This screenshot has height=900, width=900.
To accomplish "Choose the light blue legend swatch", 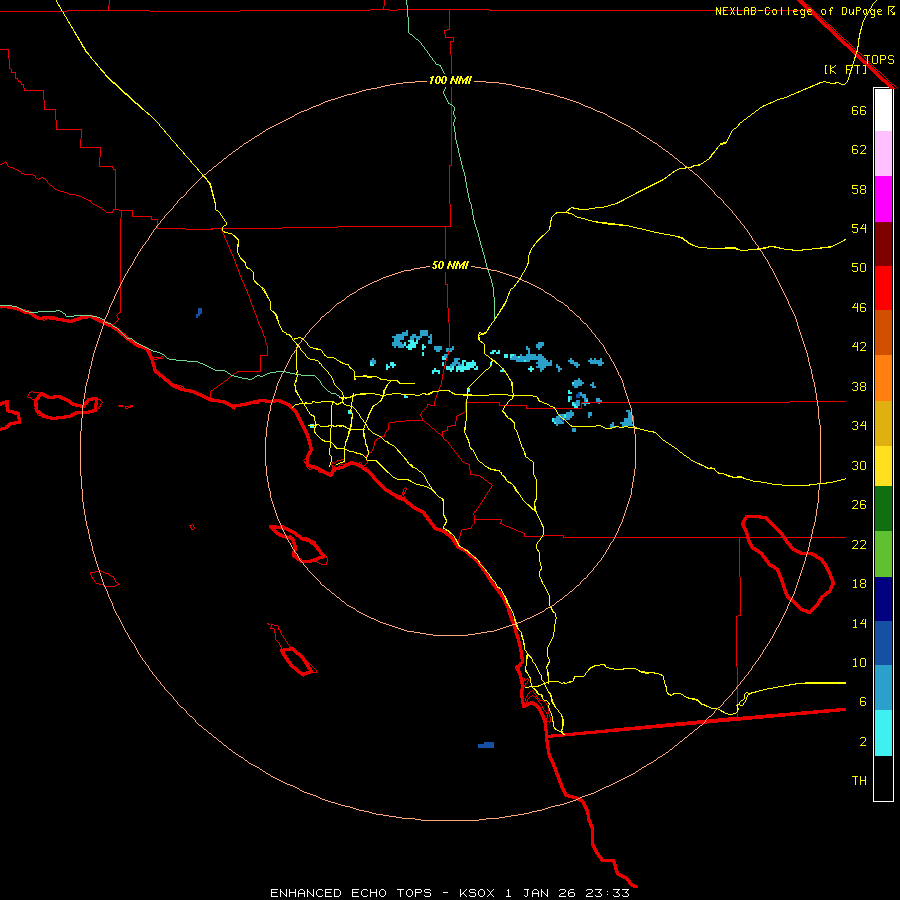I will point(883,688).
